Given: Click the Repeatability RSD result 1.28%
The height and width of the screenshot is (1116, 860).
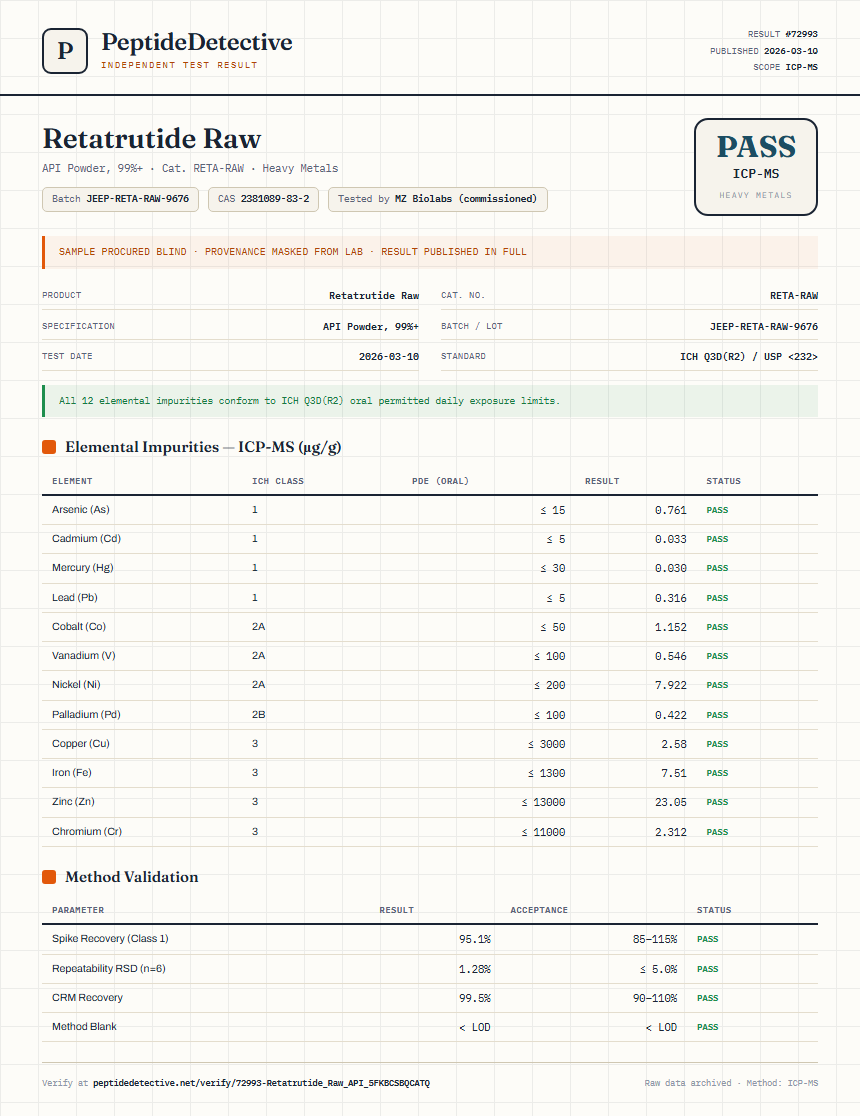Looking at the screenshot, I should click(x=475, y=969).
